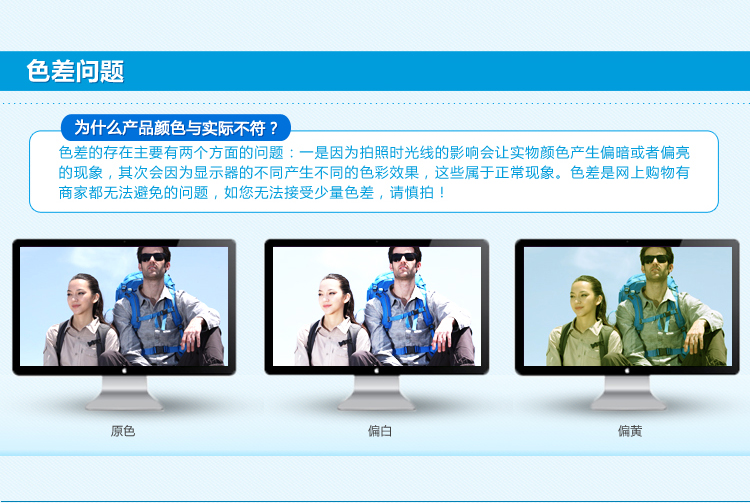This screenshot has width=750, height=503.
Task: Click the 偏黄 caption text
Action: [629, 431]
